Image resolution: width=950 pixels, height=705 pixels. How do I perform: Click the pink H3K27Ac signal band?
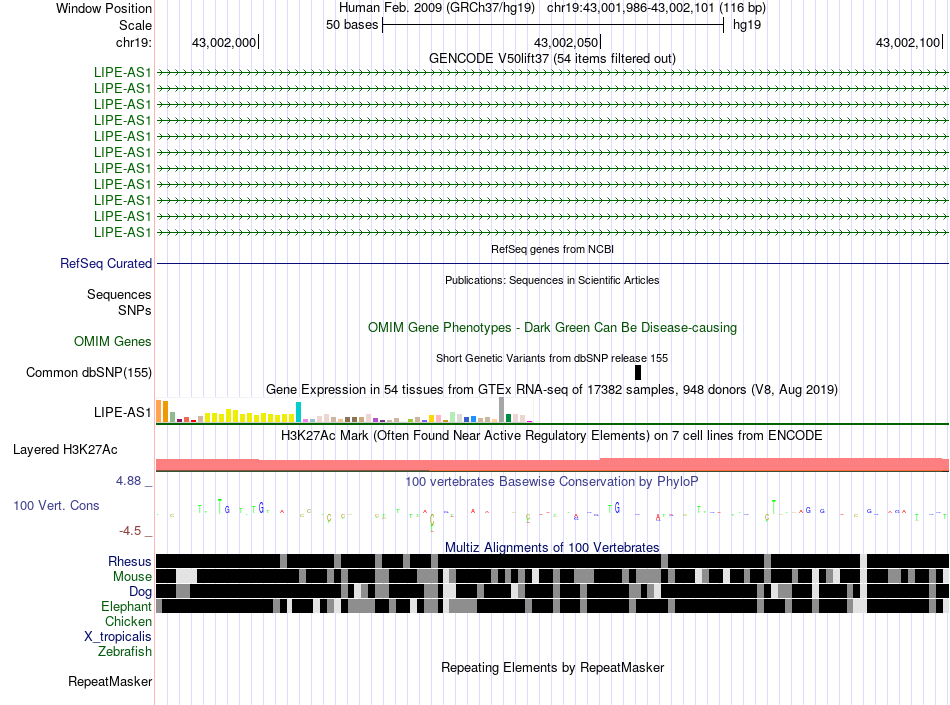pyautogui.click(x=553, y=465)
